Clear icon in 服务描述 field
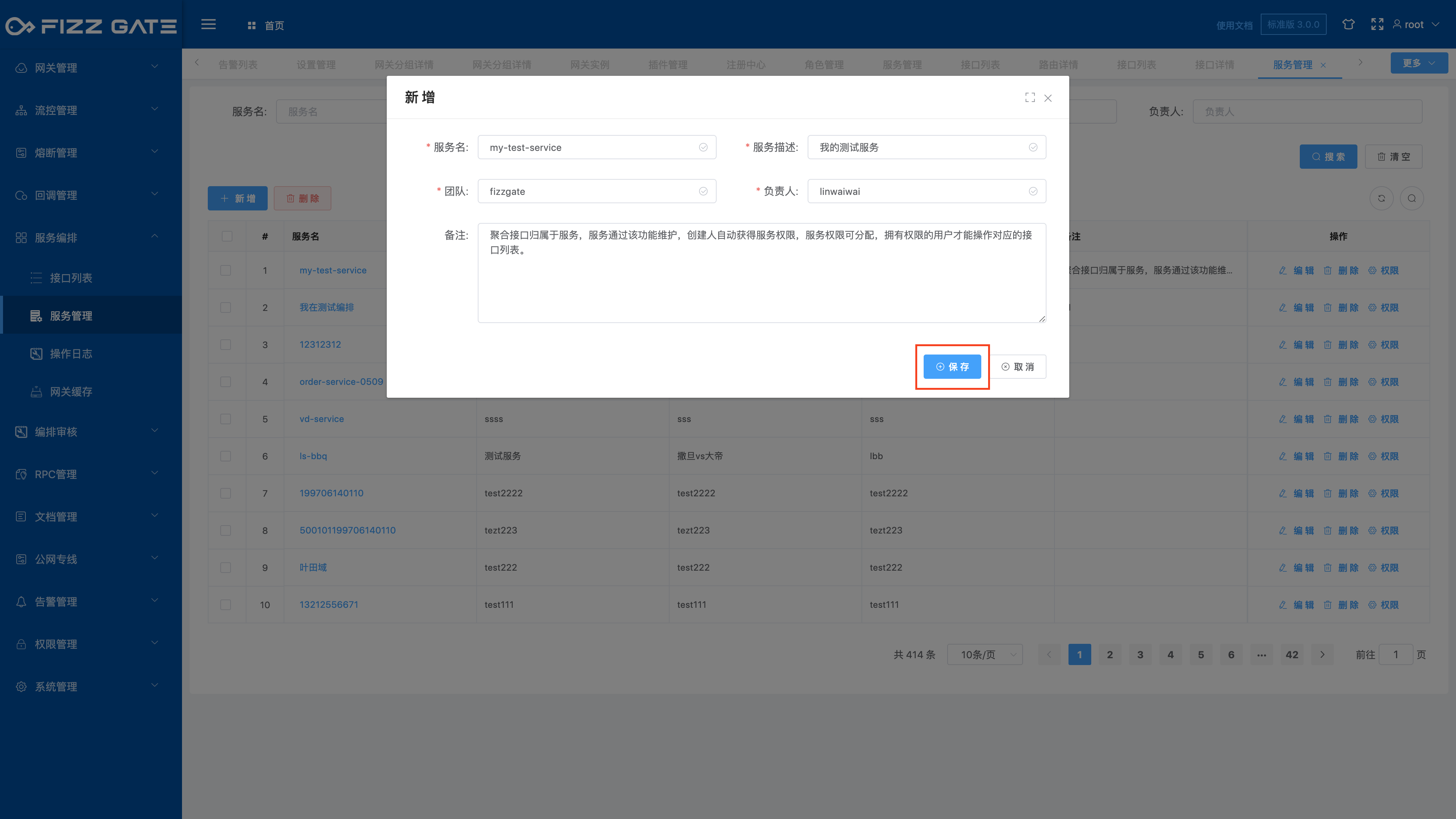 click(x=1033, y=147)
